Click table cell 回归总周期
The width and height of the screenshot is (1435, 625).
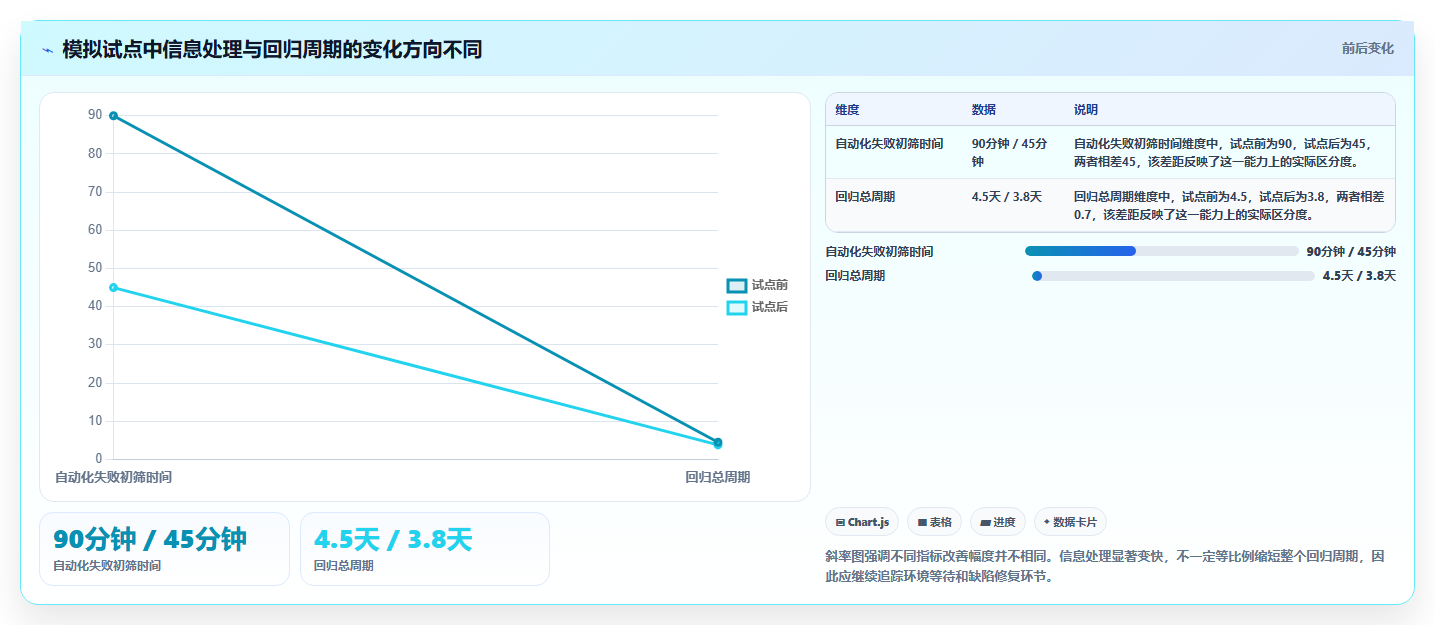click(x=865, y=197)
